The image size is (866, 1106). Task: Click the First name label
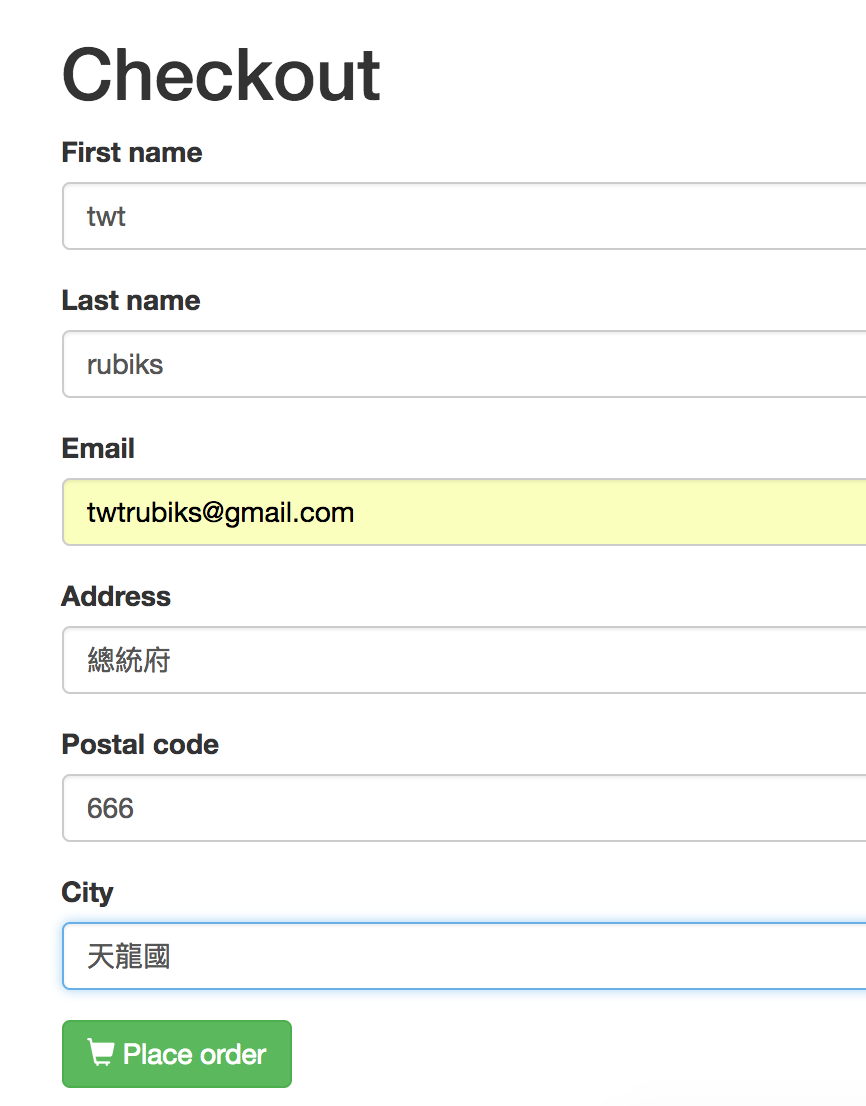click(132, 153)
